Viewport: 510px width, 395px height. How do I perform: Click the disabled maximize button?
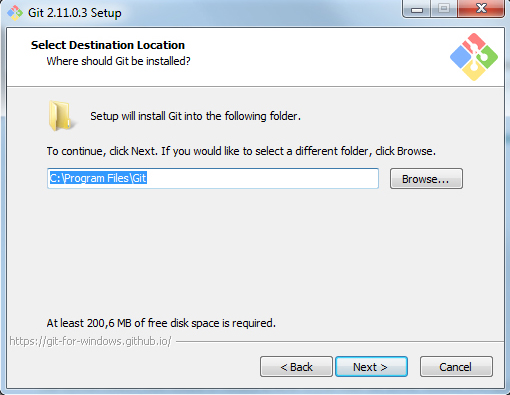click(x=444, y=9)
